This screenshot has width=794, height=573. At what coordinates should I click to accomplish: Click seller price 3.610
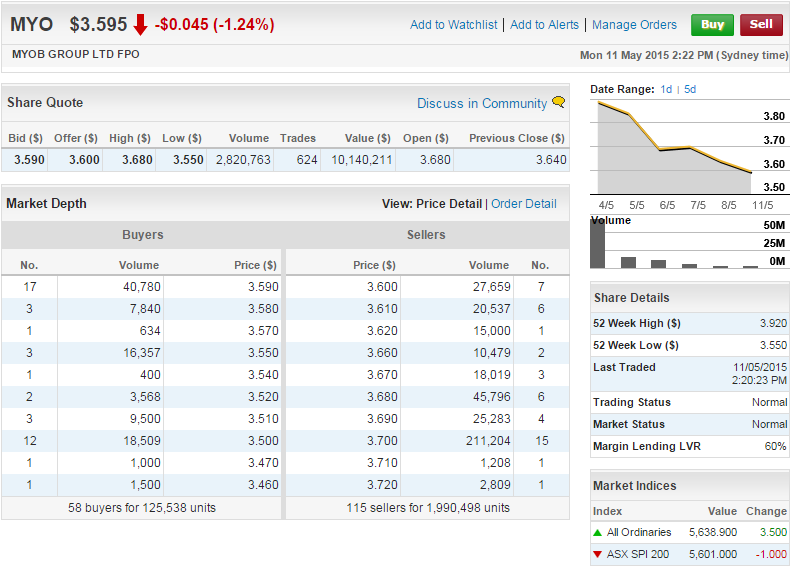tap(382, 309)
